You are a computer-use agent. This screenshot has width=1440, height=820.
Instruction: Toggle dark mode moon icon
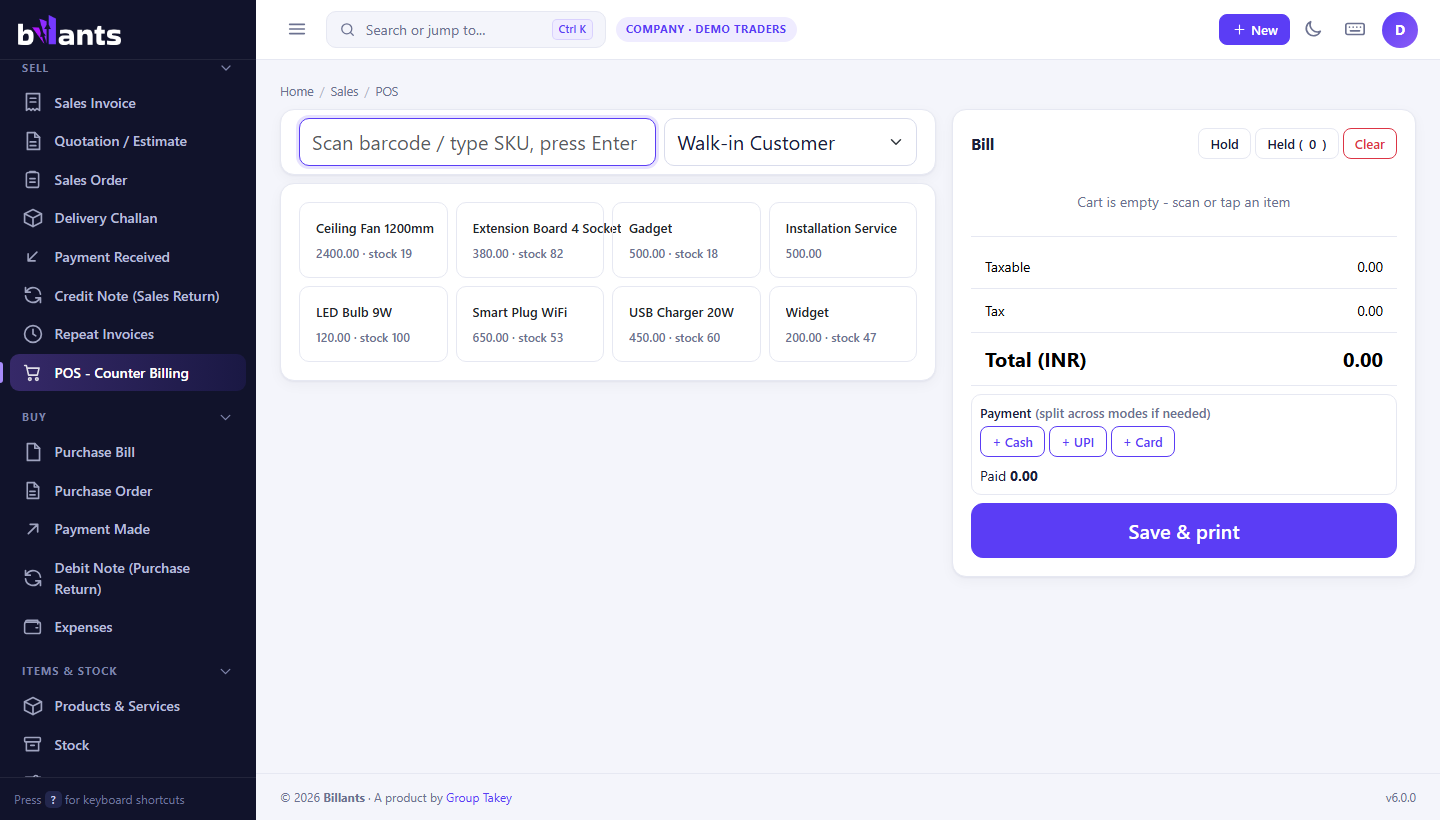tap(1314, 29)
